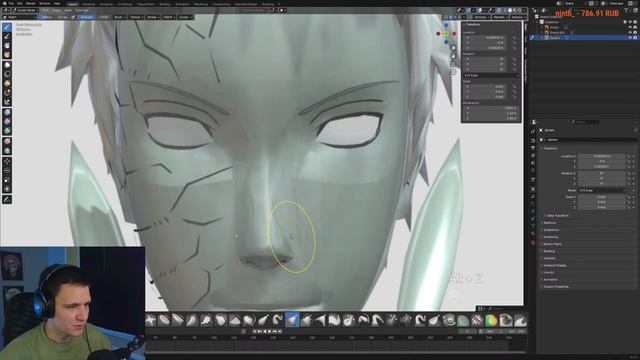Viewport: 640px width, 360px height.
Task: Disable Sphere rendering camera icon
Action: [635, 38]
